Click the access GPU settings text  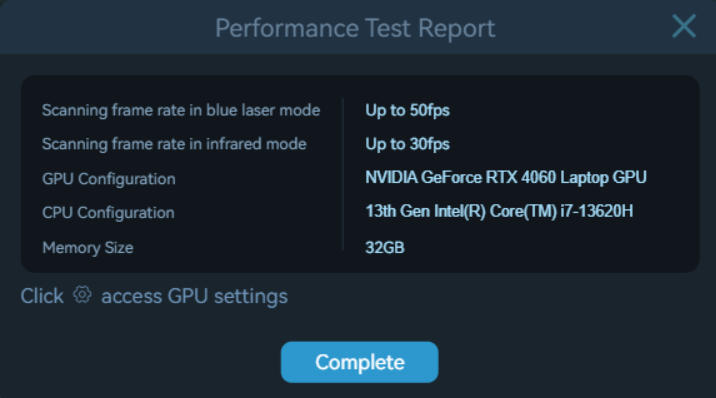click(195, 297)
